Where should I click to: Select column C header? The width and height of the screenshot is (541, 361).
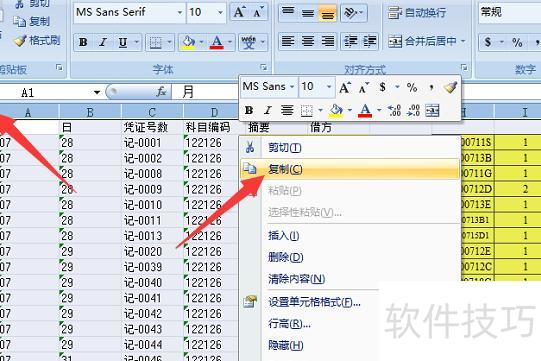152,112
